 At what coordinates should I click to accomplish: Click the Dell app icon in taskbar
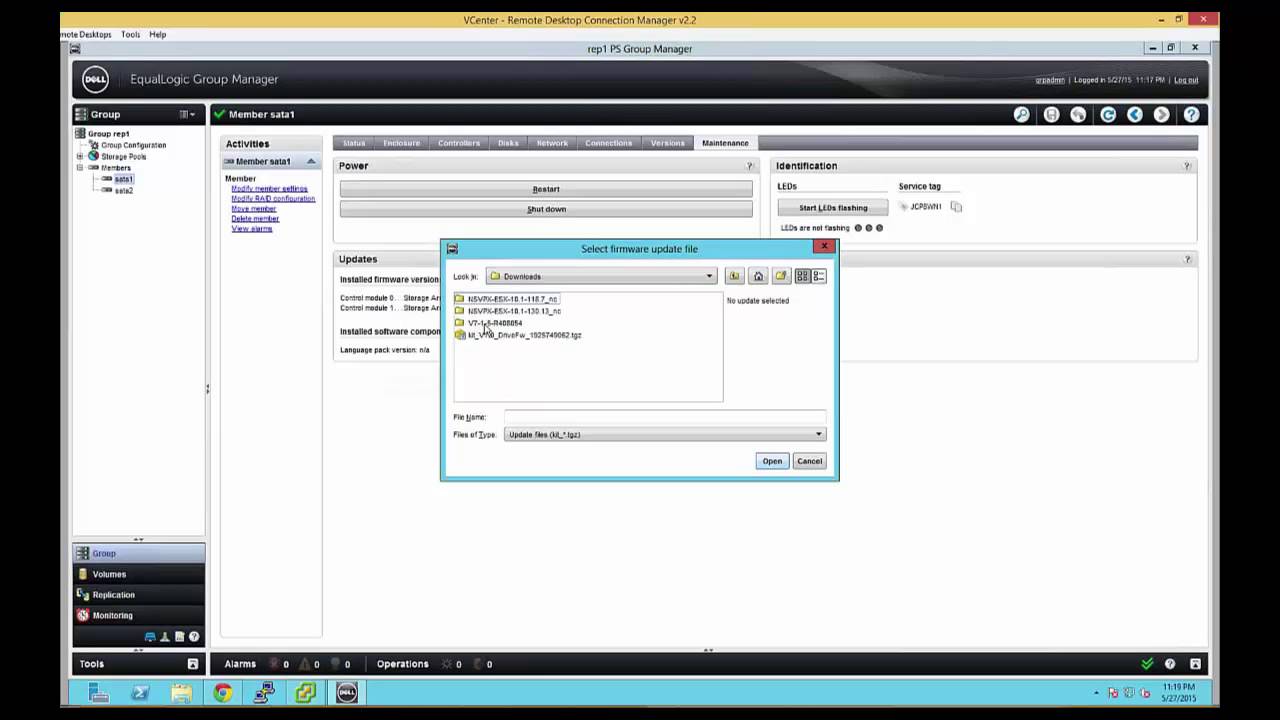pyautogui.click(x=347, y=693)
